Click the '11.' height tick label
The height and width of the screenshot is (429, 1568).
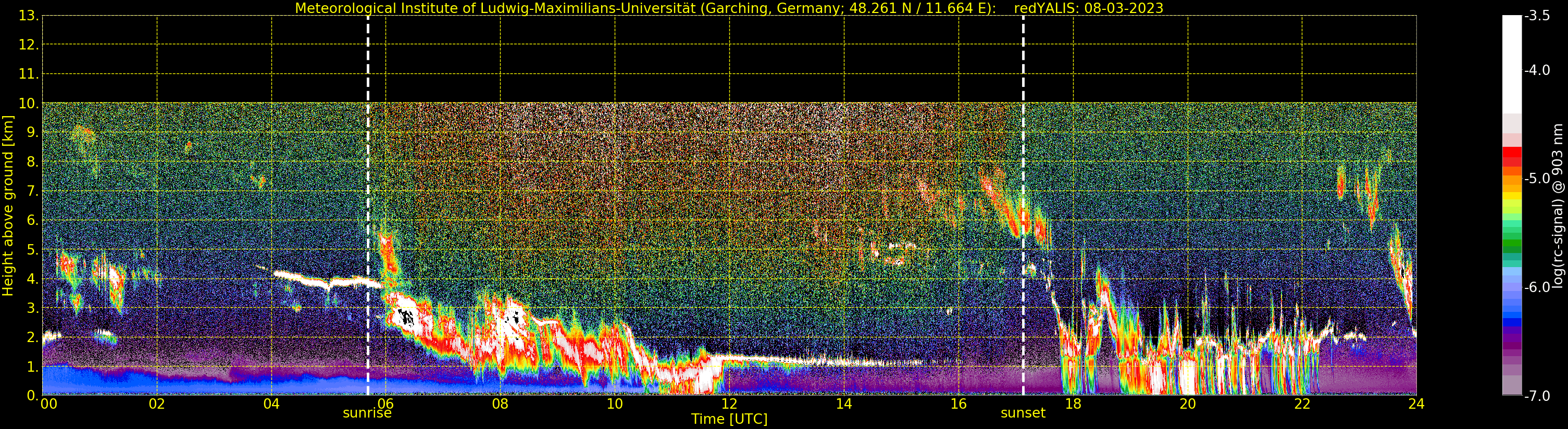[x=29, y=74]
